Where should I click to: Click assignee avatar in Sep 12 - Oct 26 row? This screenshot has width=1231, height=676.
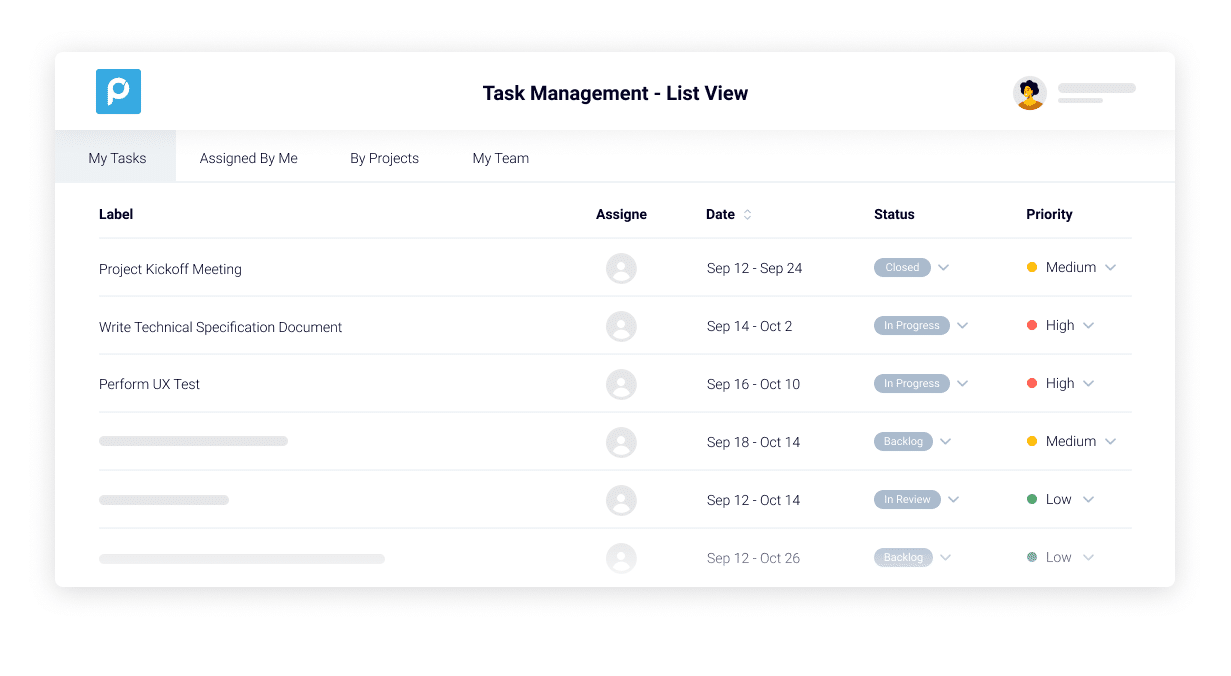(621, 558)
